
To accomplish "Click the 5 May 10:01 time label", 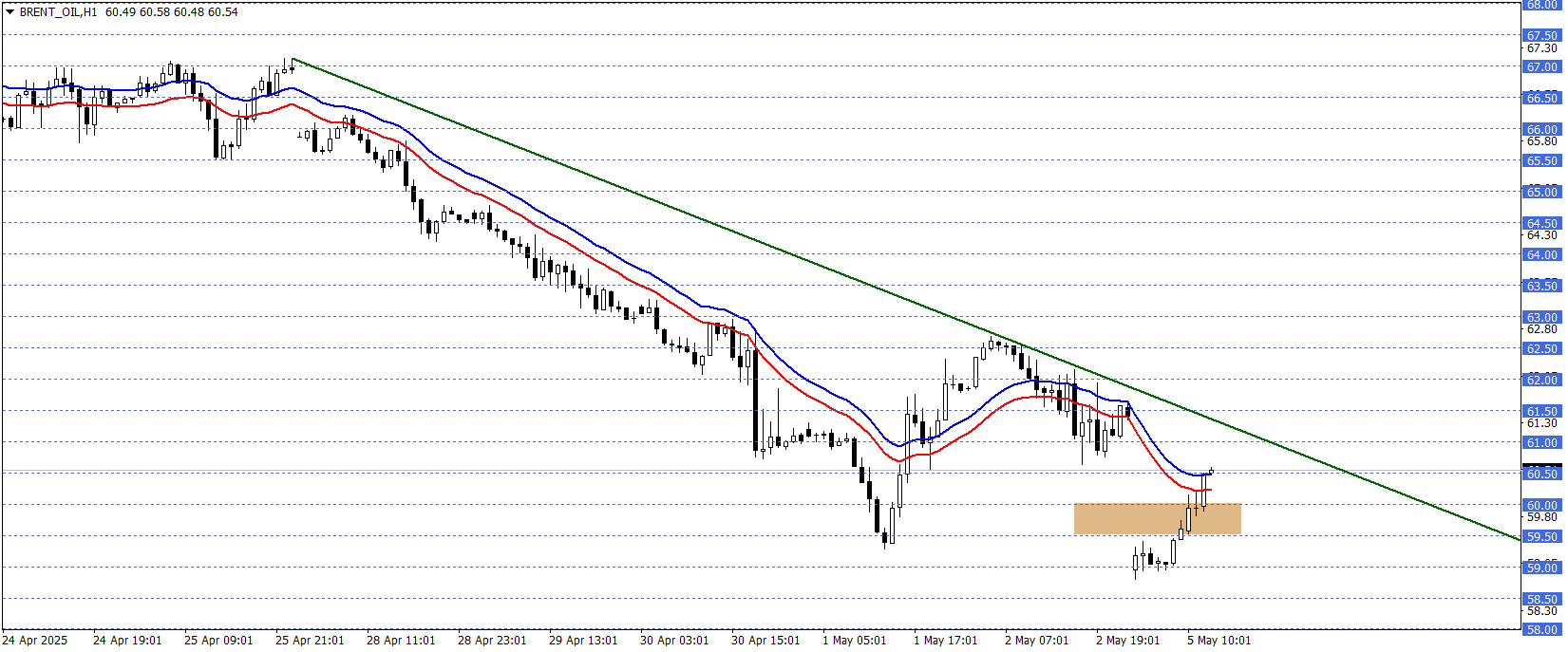I will coord(1219,641).
